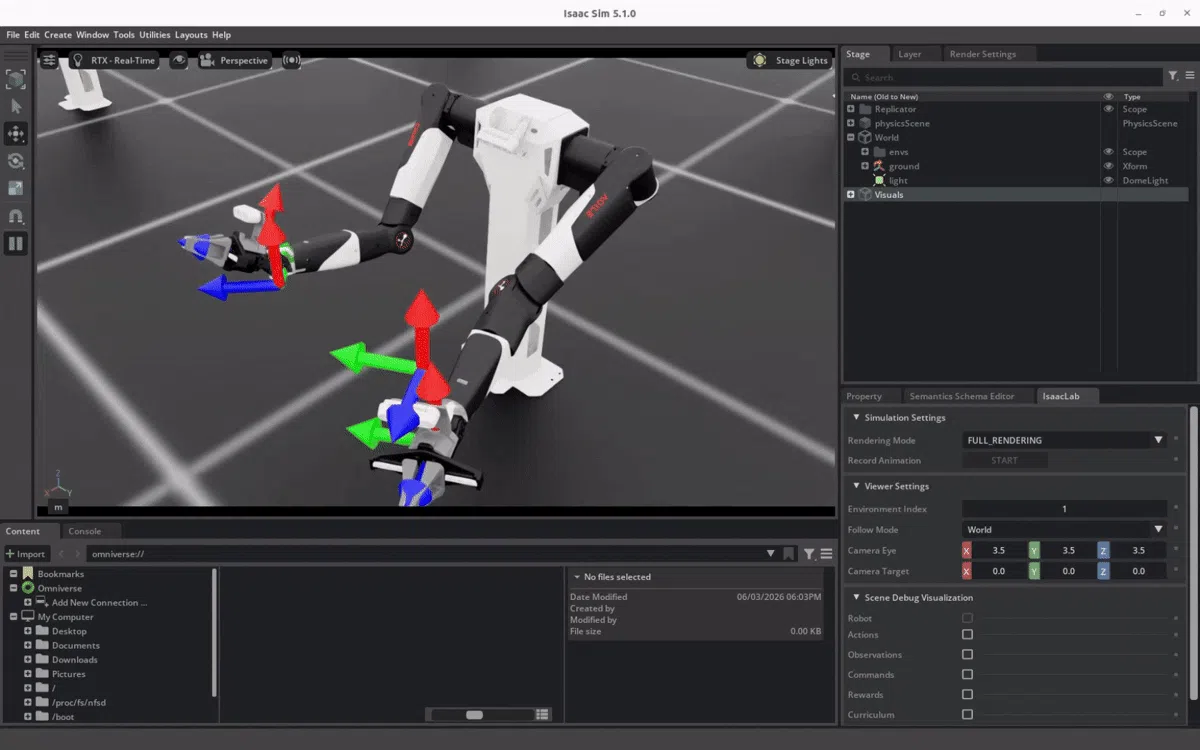Open the Utilities menu
The image size is (1200, 750).
click(x=154, y=35)
